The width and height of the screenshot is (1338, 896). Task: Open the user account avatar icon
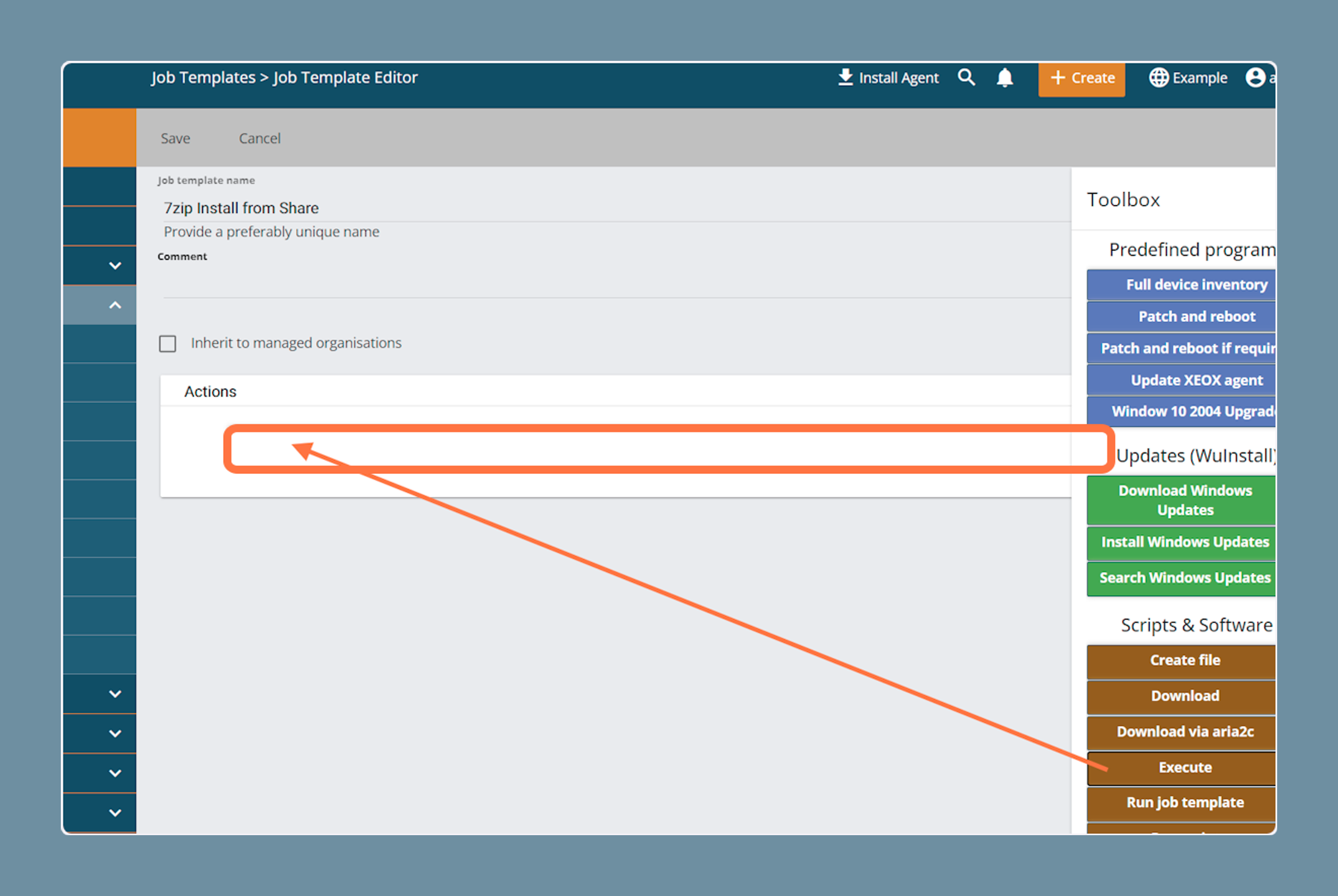coord(1255,77)
